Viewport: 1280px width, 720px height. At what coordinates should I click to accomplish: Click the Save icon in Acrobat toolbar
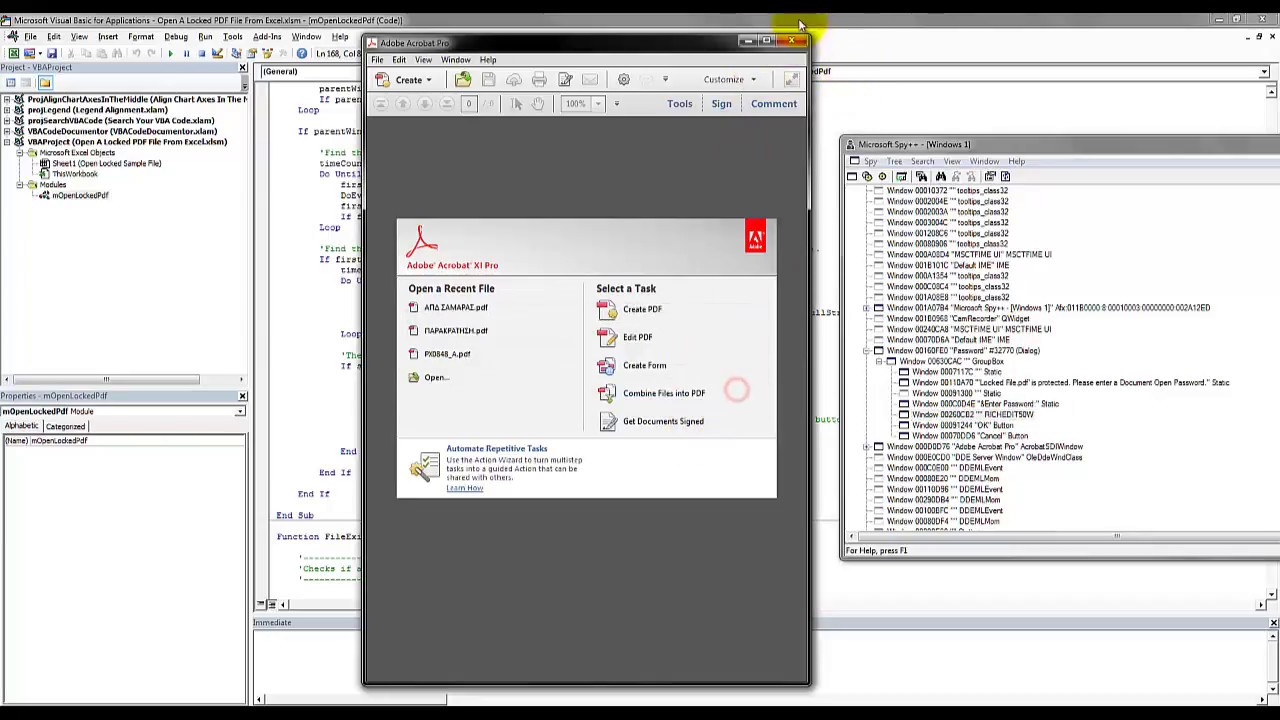click(x=488, y=79)
